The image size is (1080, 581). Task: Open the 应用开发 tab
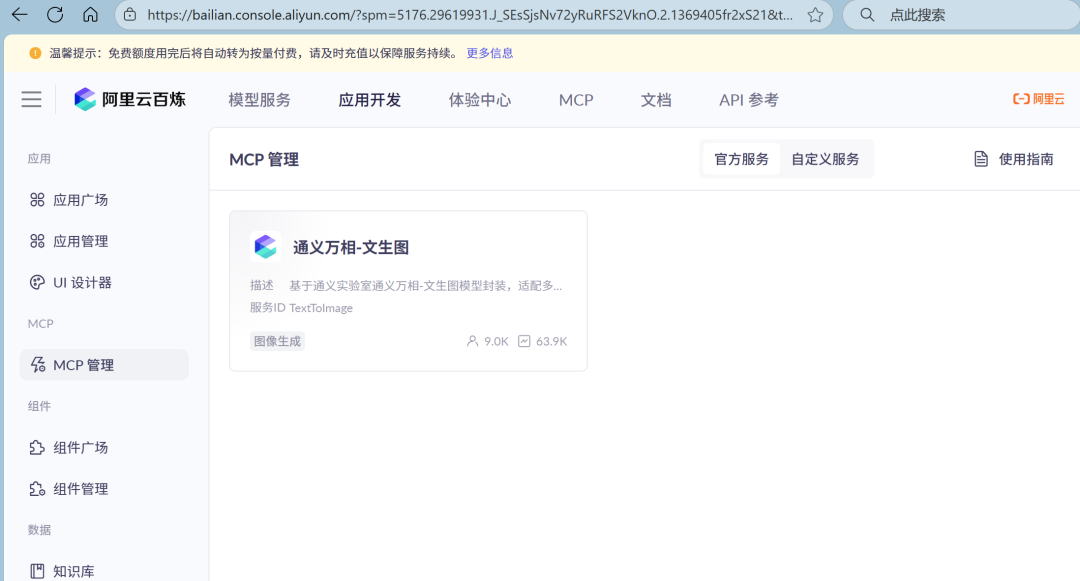click(370, 100)
